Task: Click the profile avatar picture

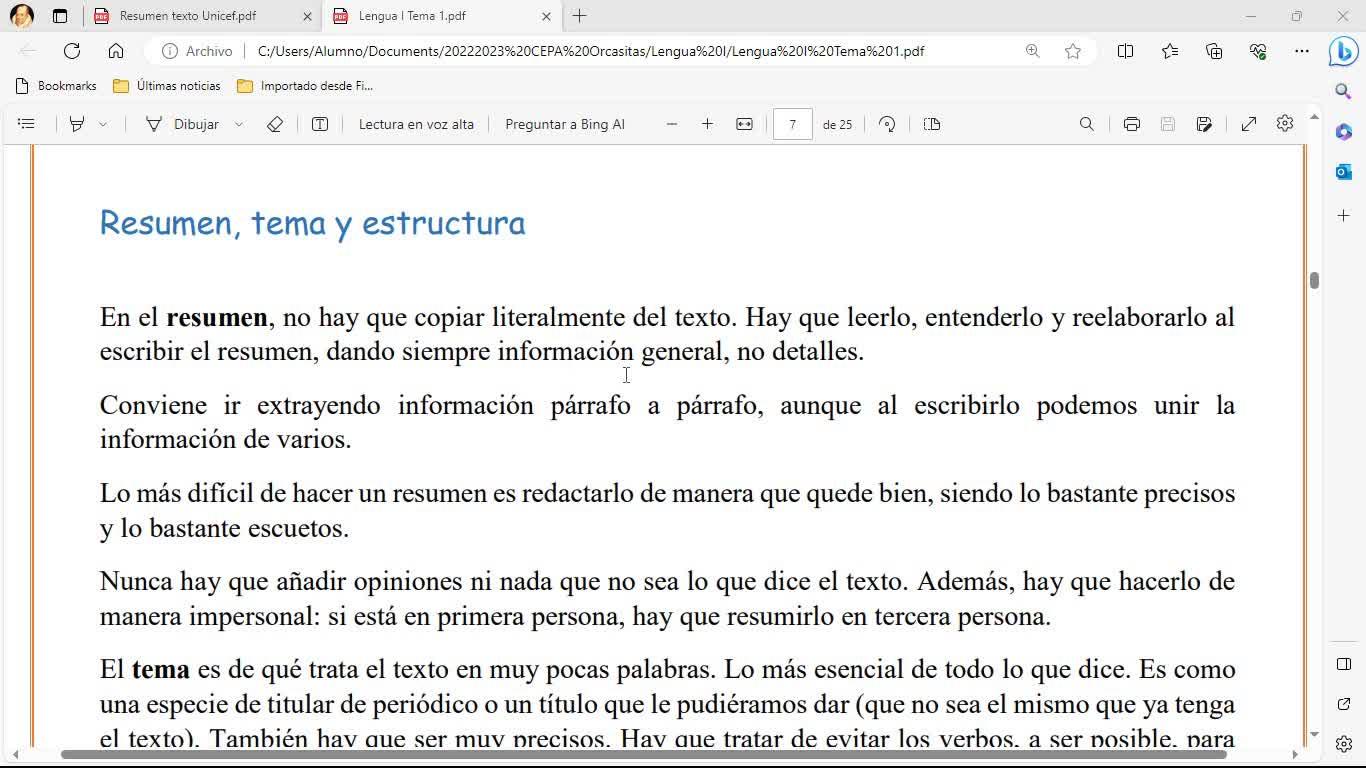Action: 22,16
